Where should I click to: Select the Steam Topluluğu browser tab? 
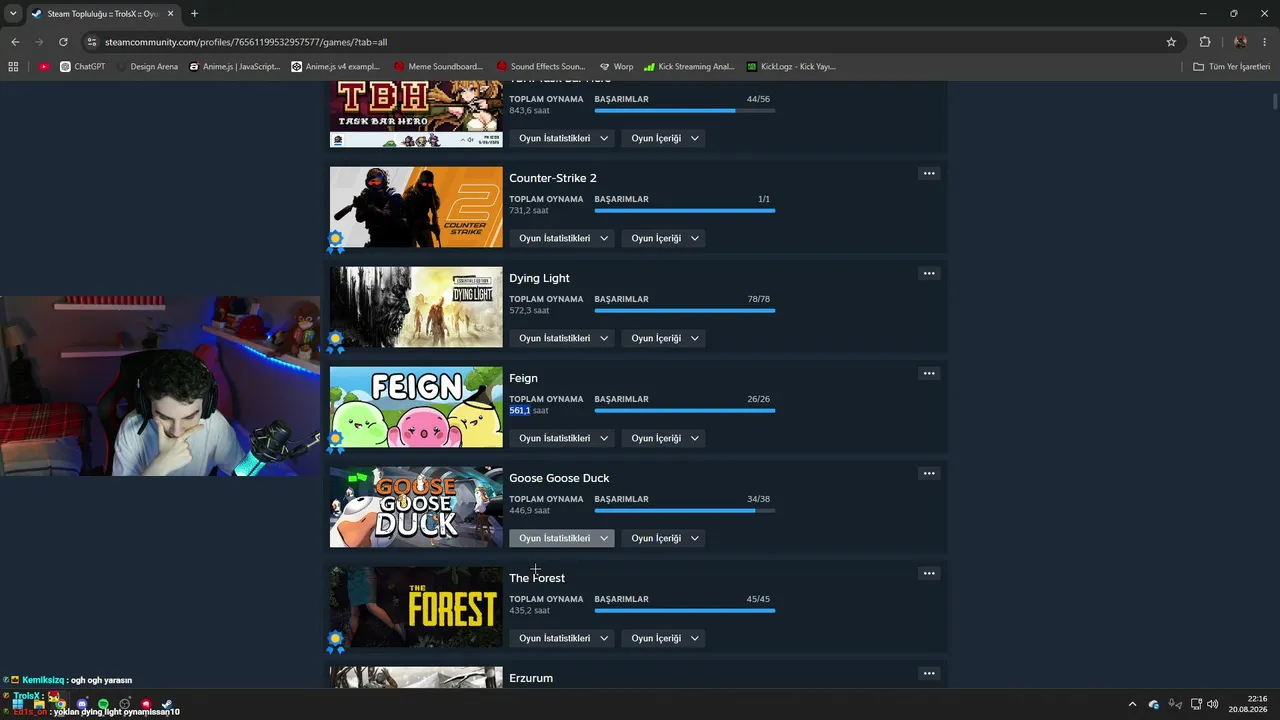pos(103,14)
